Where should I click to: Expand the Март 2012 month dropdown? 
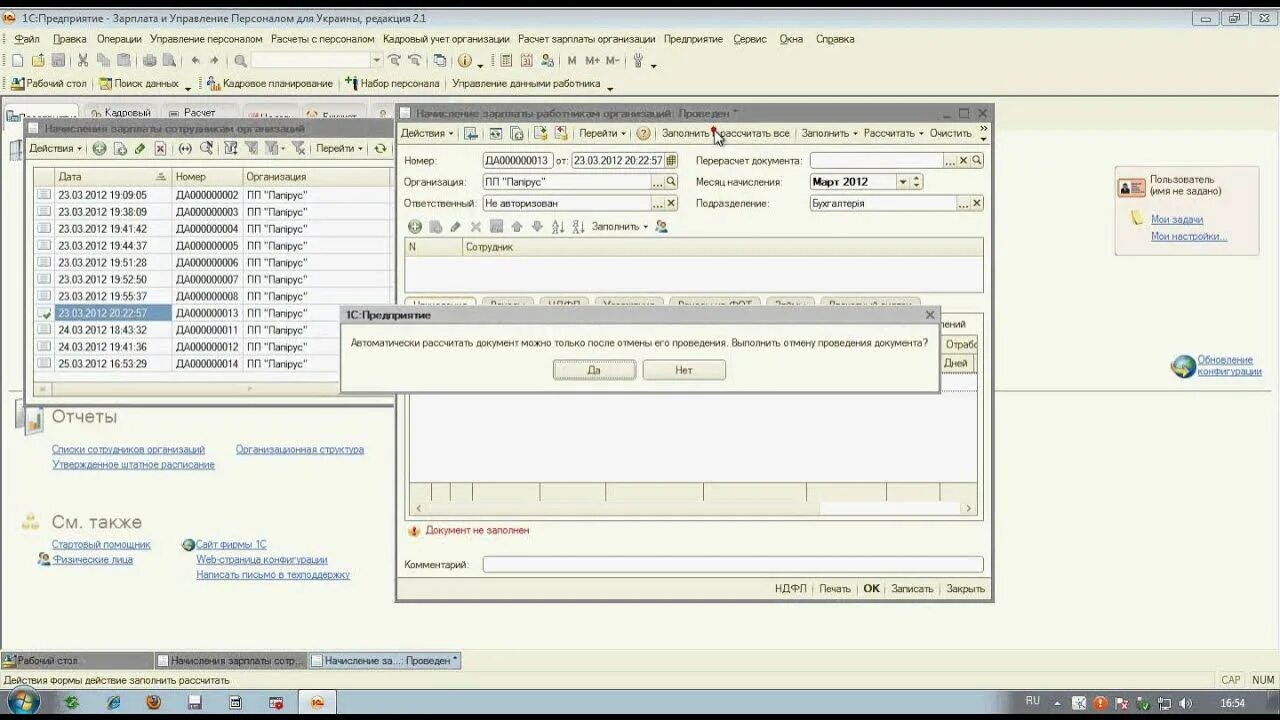[902, 182]
